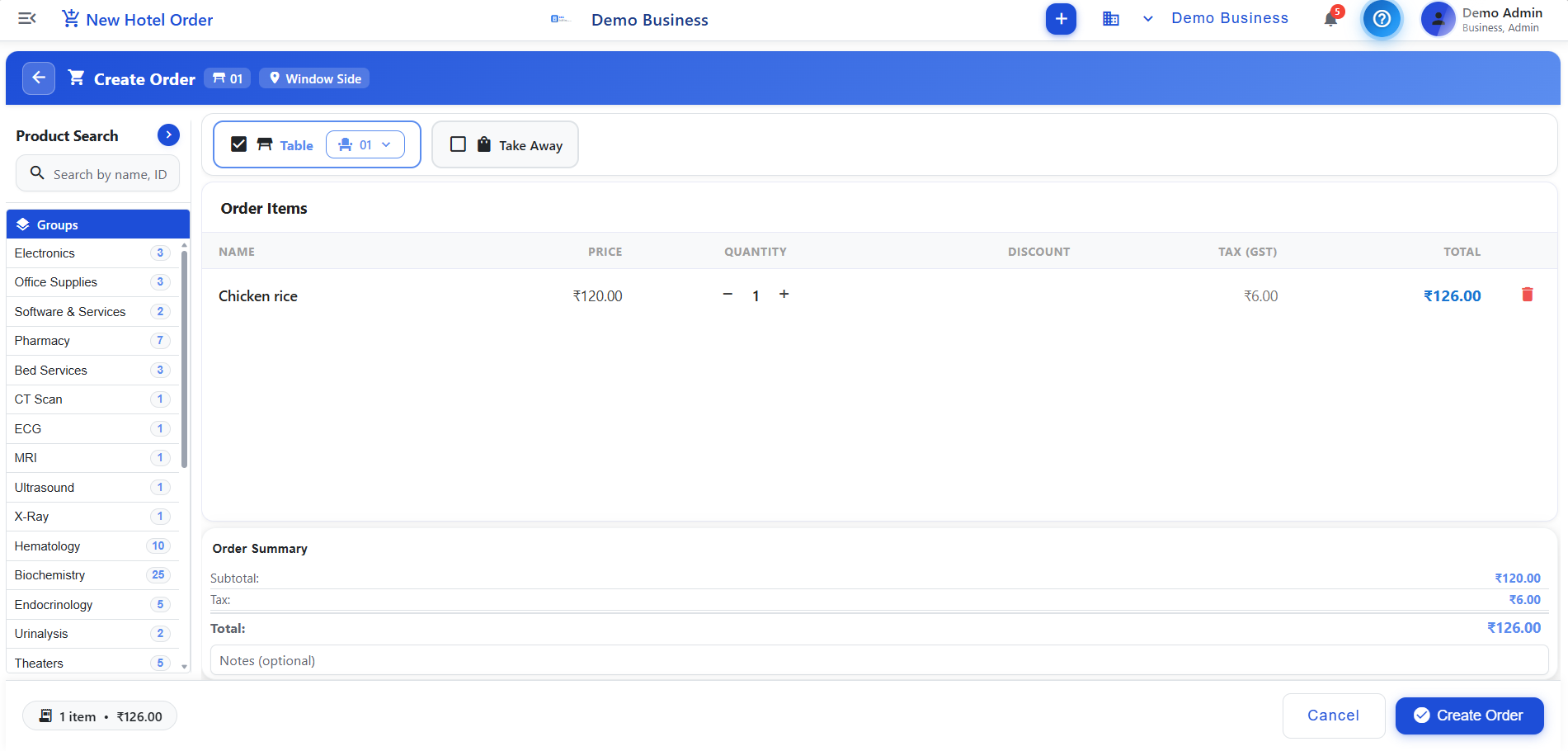
Task: Click the Cancel button
Action: pos(1333,716)
